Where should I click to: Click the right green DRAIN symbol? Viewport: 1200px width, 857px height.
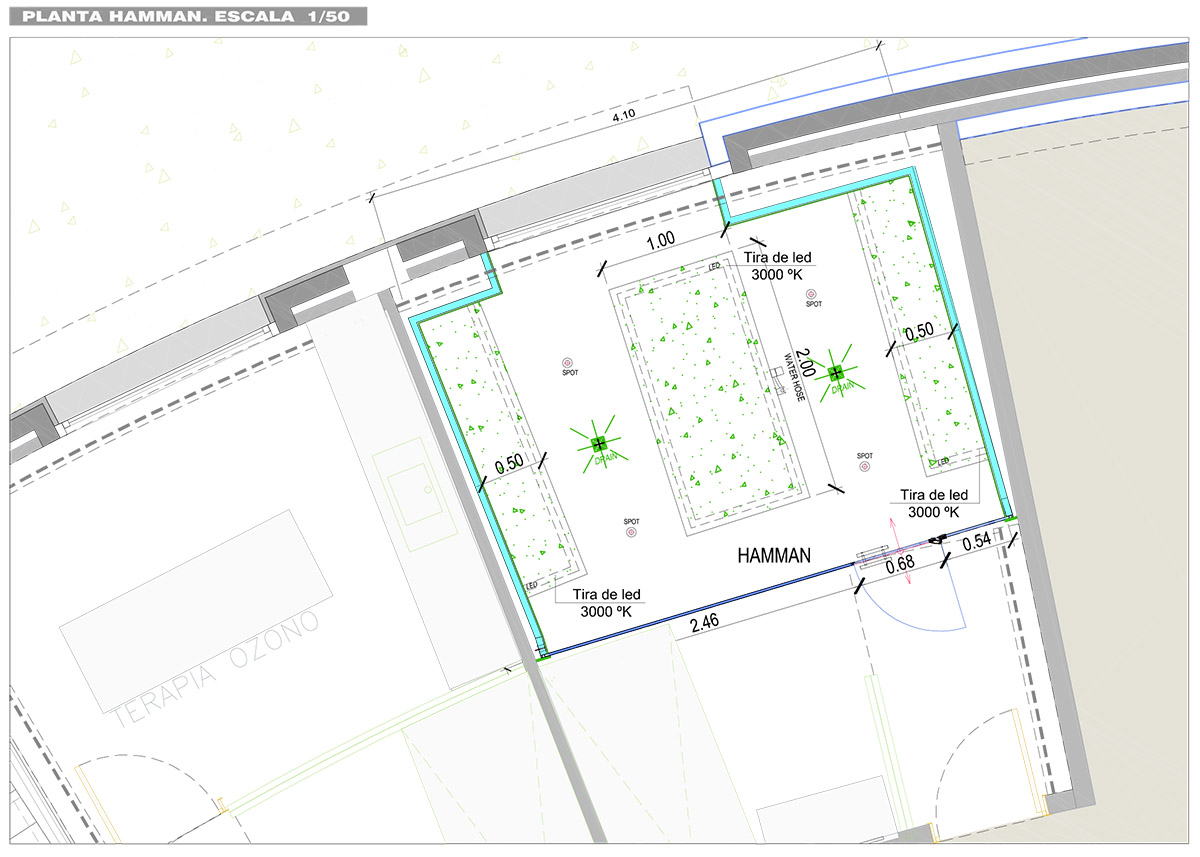tap(835, 373)
